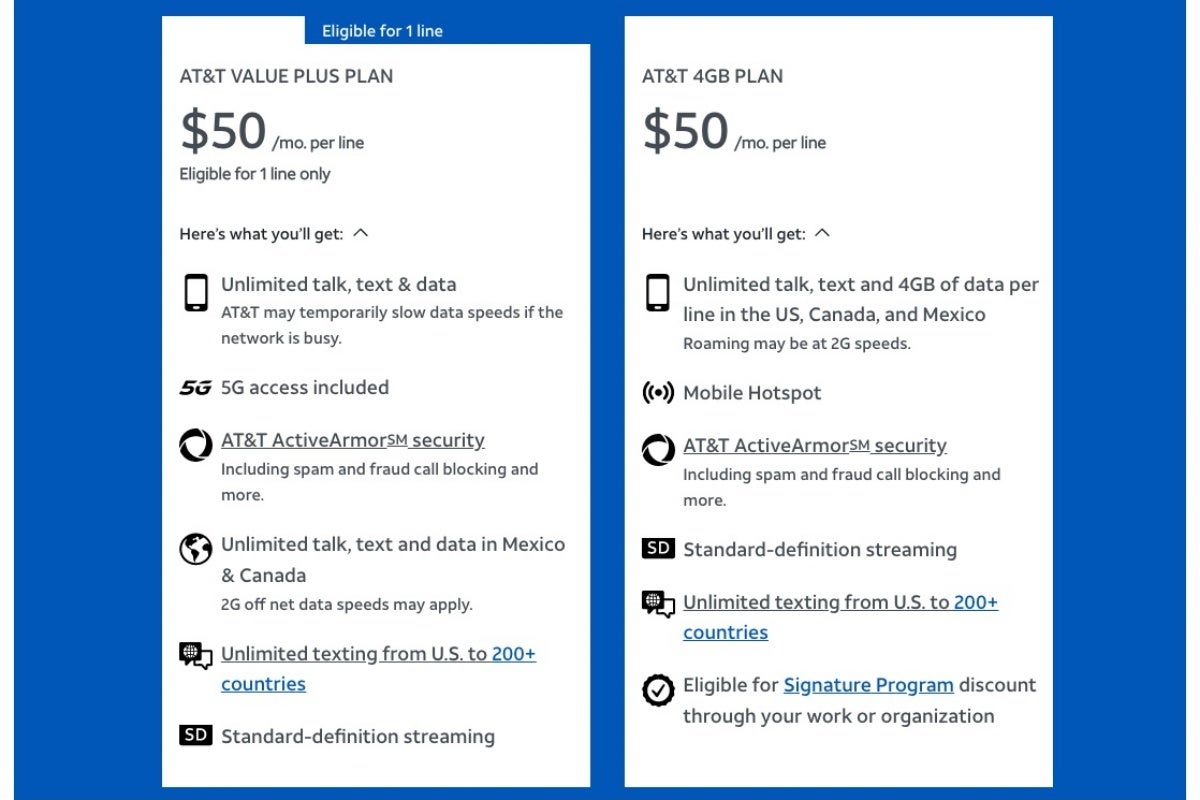Click the 5G access icon
The image size is (1200, 800).
(196, 388)
